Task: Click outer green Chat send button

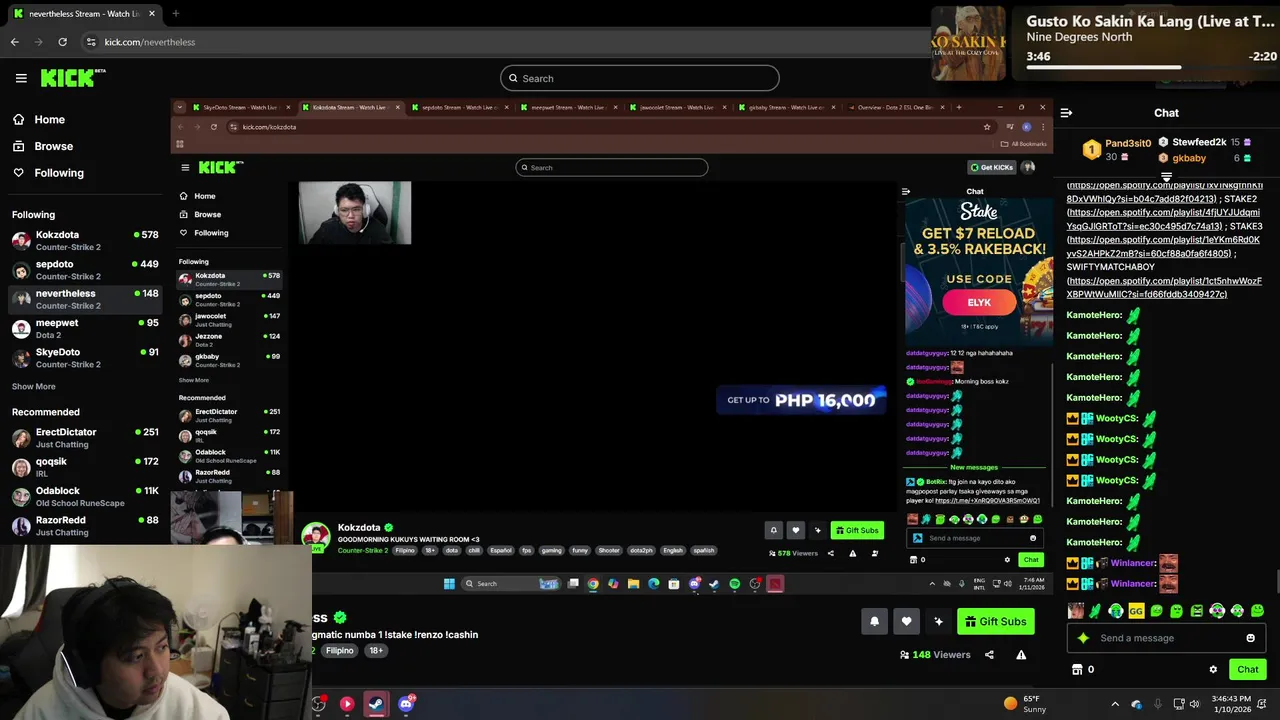Action: pos(1247,669)
